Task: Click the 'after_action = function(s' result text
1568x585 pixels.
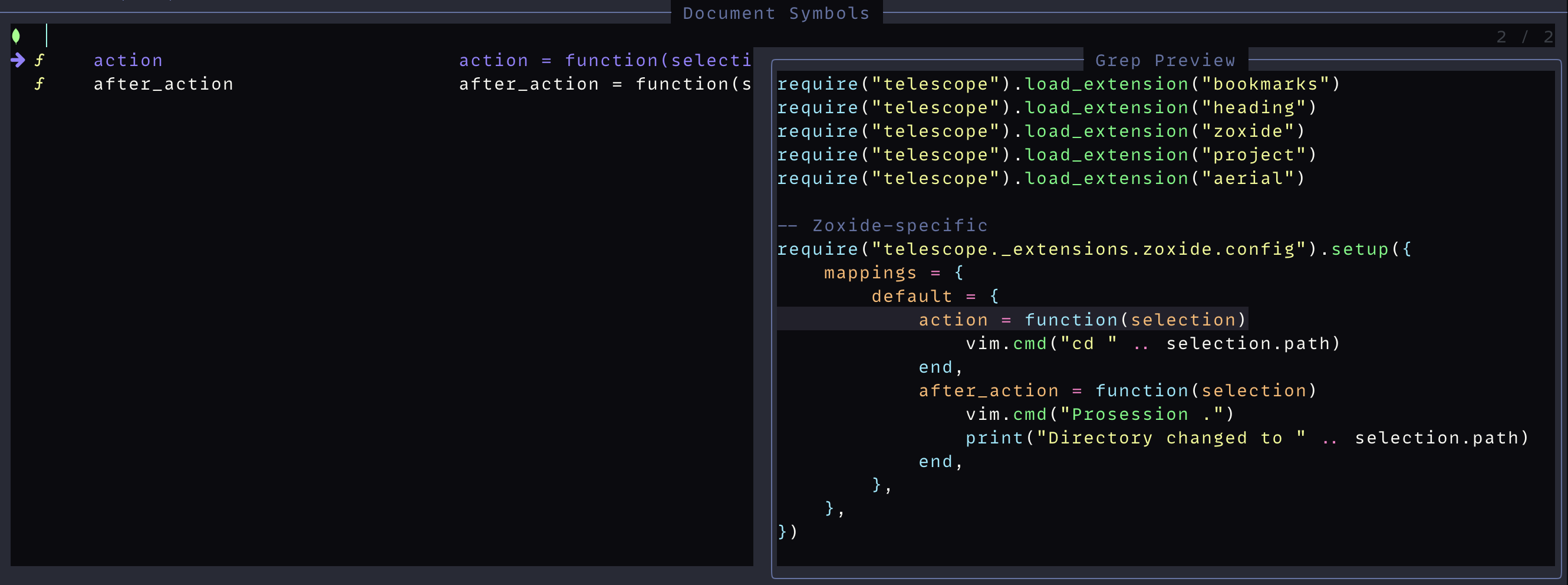Action: click(x=605, y=84)
